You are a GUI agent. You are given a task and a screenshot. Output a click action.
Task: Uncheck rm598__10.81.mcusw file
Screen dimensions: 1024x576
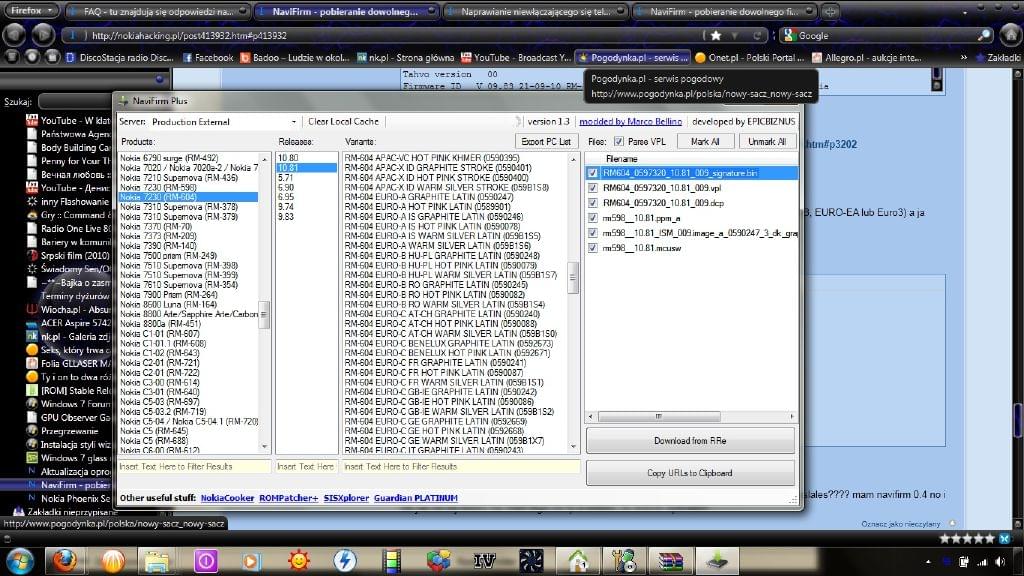point(592,248)
